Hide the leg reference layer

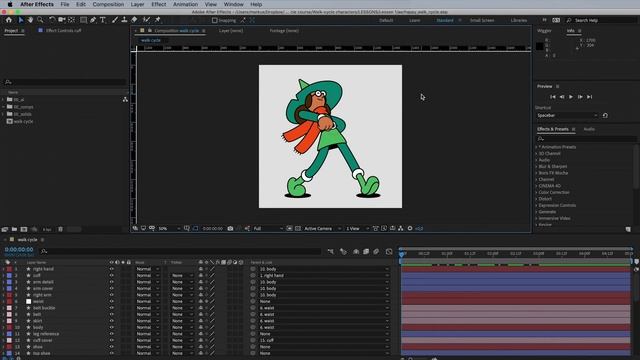click(111, 334)
